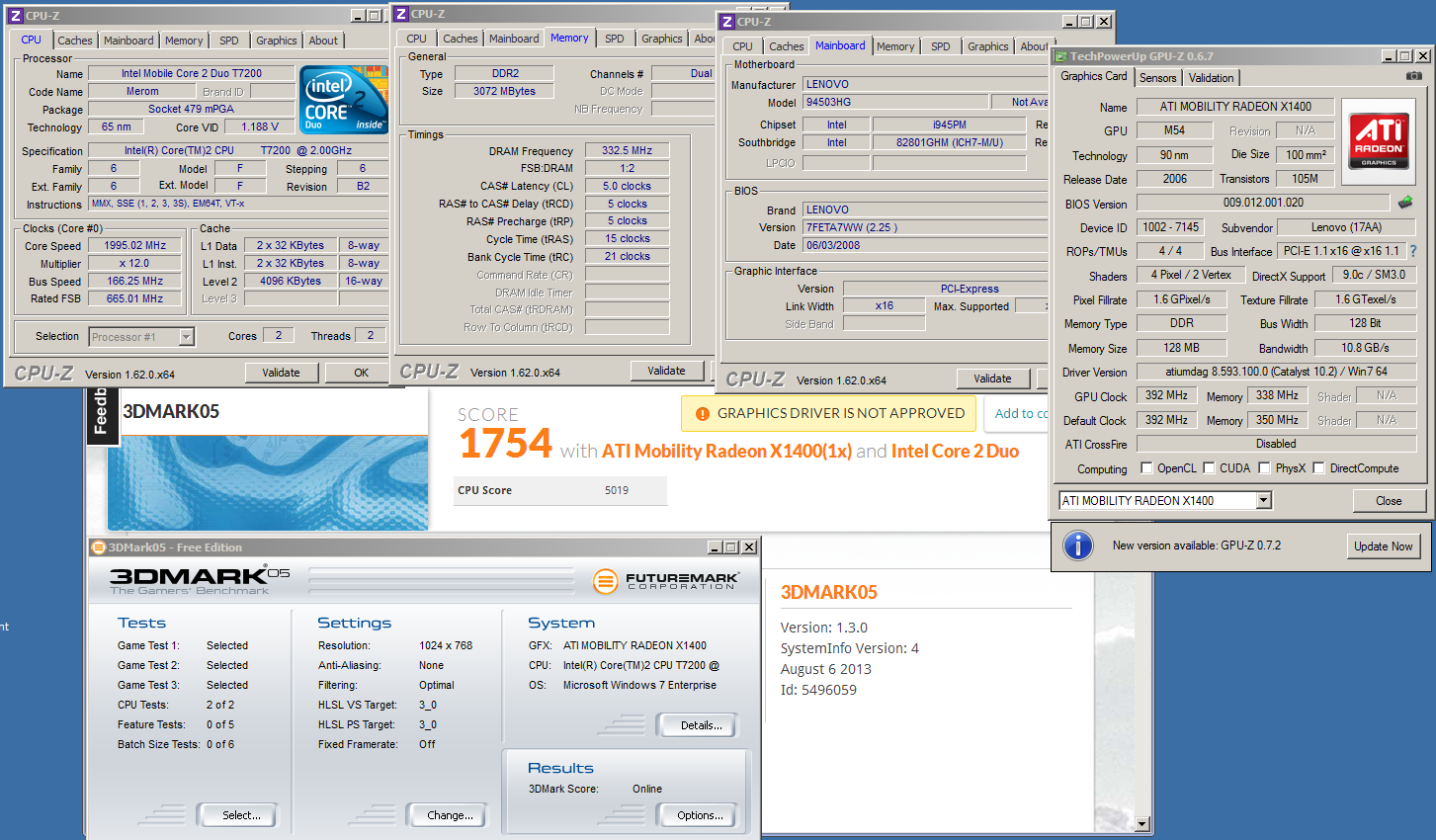Click the CPU Score 5019 value
The height and width of the screenshot is (840, 1436).
(617, 490)
